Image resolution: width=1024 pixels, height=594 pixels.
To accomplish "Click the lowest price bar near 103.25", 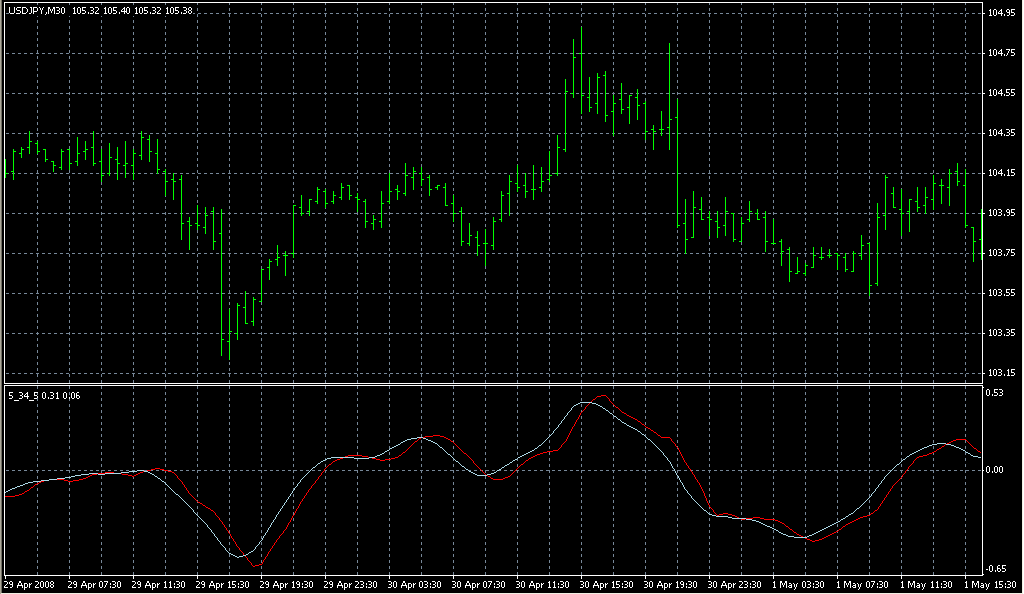I will [x=224, y=340].
